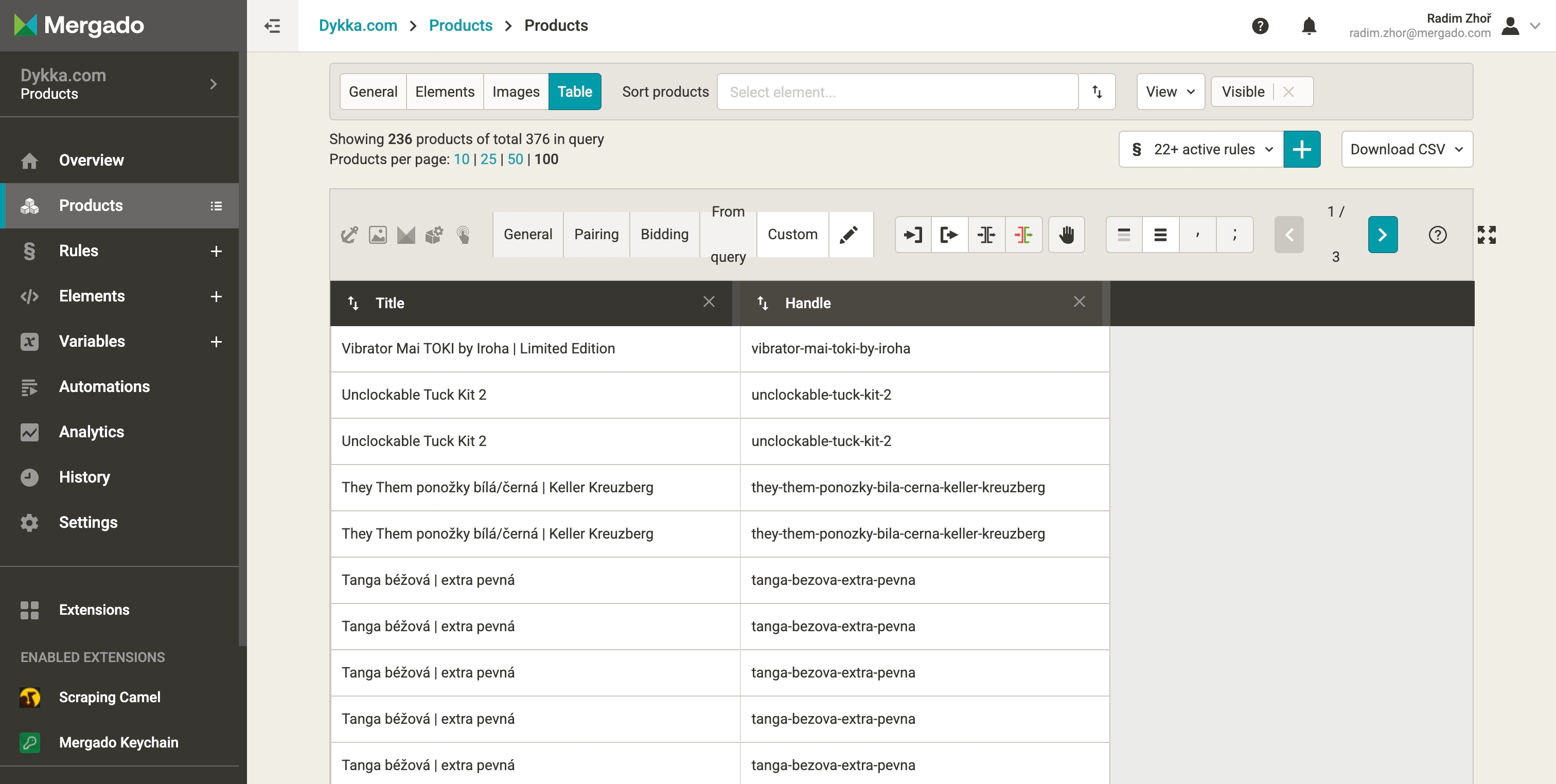Toggle sort direction next to Sort products
This screenshot has width=1556, height=784.
click(1097, 92)
